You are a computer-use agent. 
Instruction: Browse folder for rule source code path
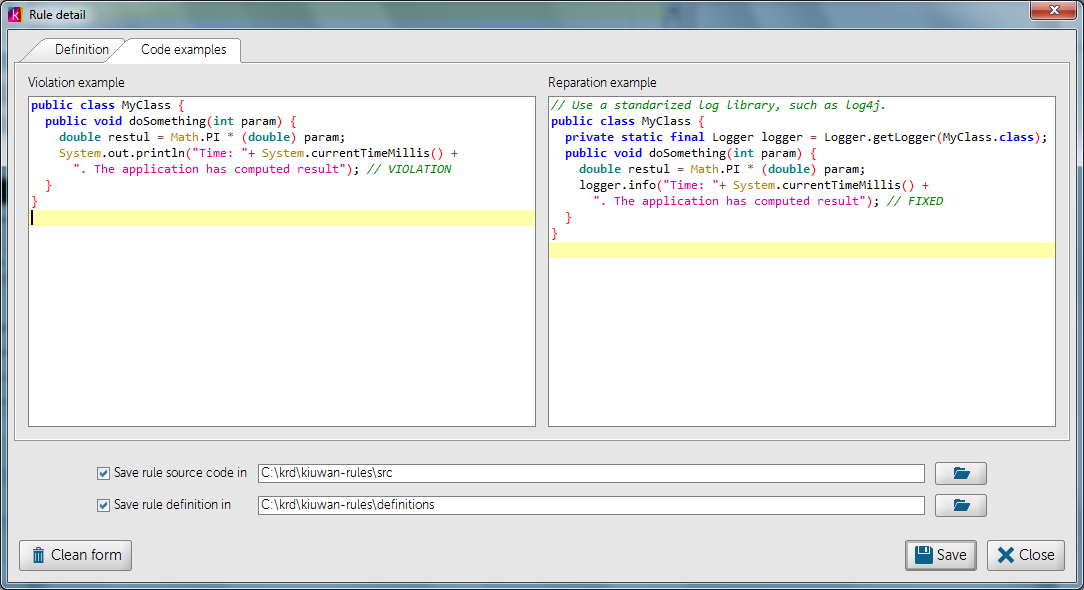(x=960, y=473)
